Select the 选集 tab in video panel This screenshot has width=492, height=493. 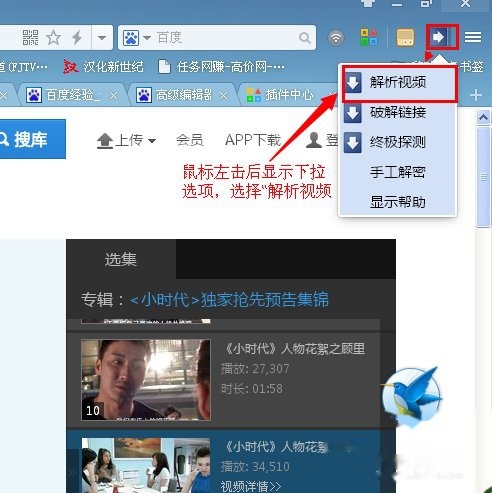click(x=121, y=259)
